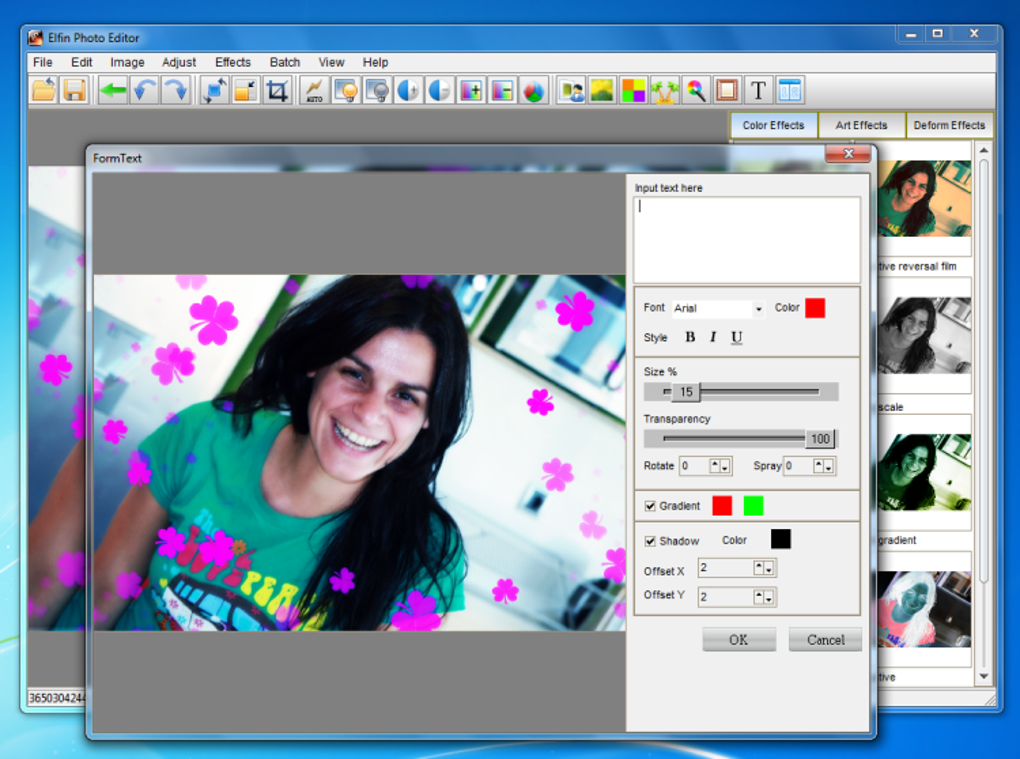Click the picture frame icon
Screen dimensions: 1020x759
(x=727, y=90)
